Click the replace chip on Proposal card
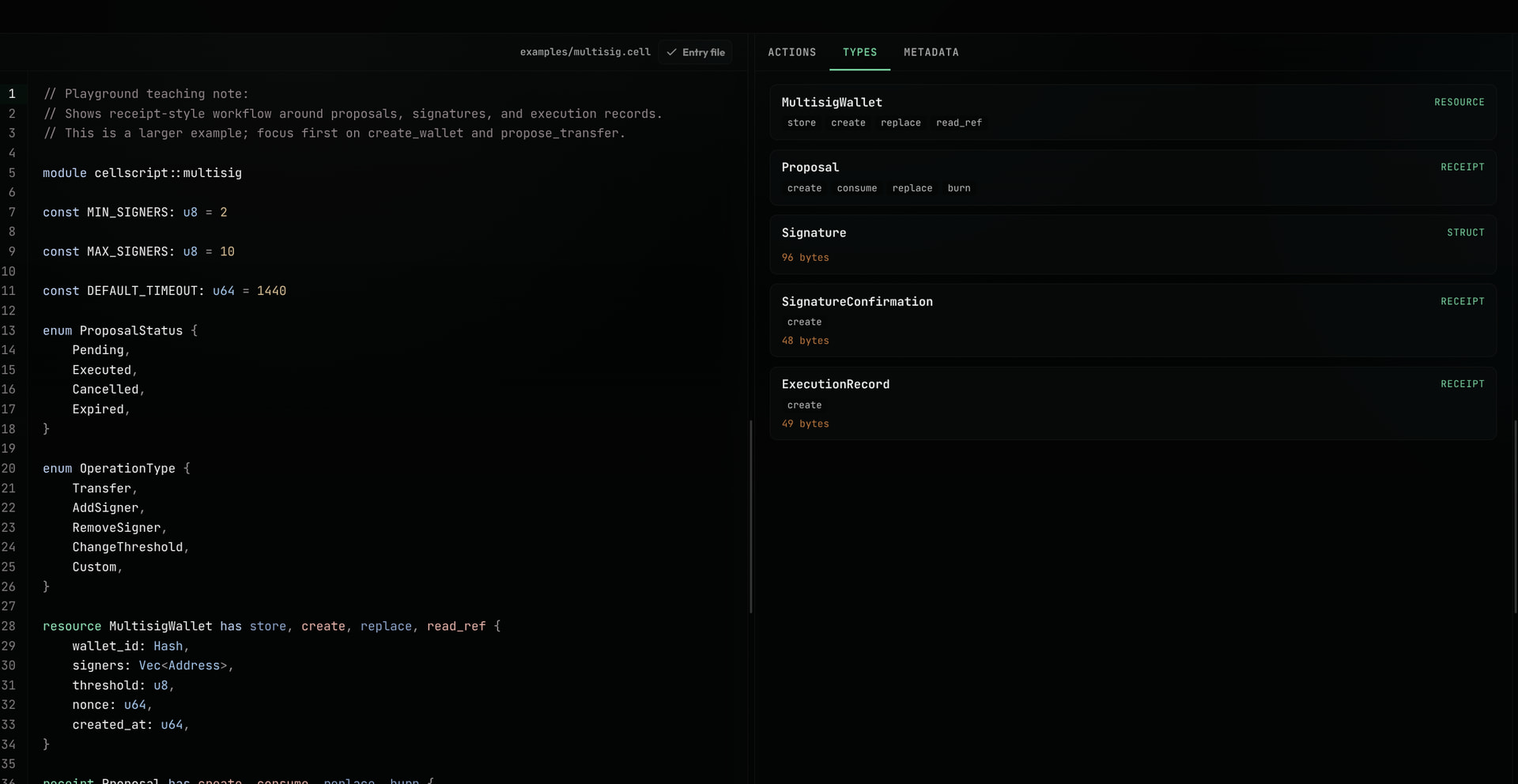Image resolution: width=1518 pixels, height=784 pixels. click(912, 188)
